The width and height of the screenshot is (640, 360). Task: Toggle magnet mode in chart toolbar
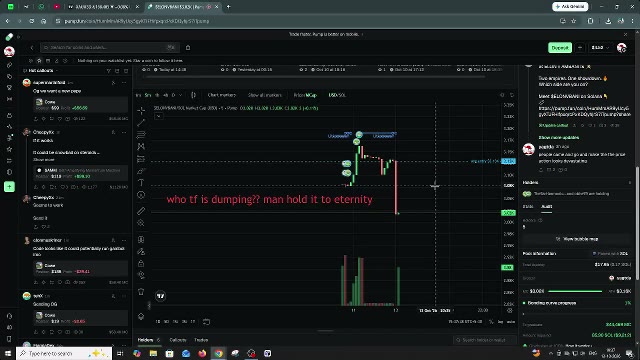click(141, 240)
